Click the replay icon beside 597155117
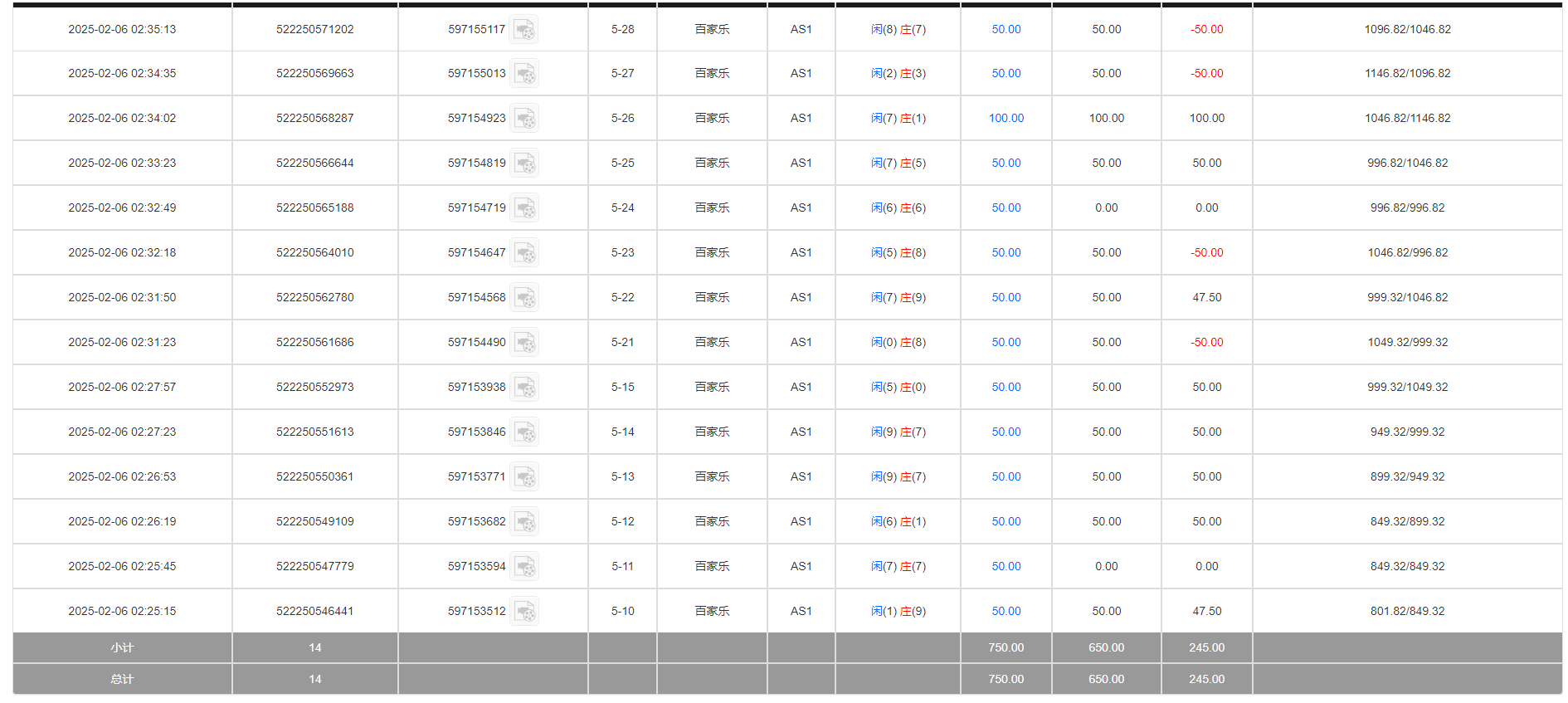 tap(523, 30)
